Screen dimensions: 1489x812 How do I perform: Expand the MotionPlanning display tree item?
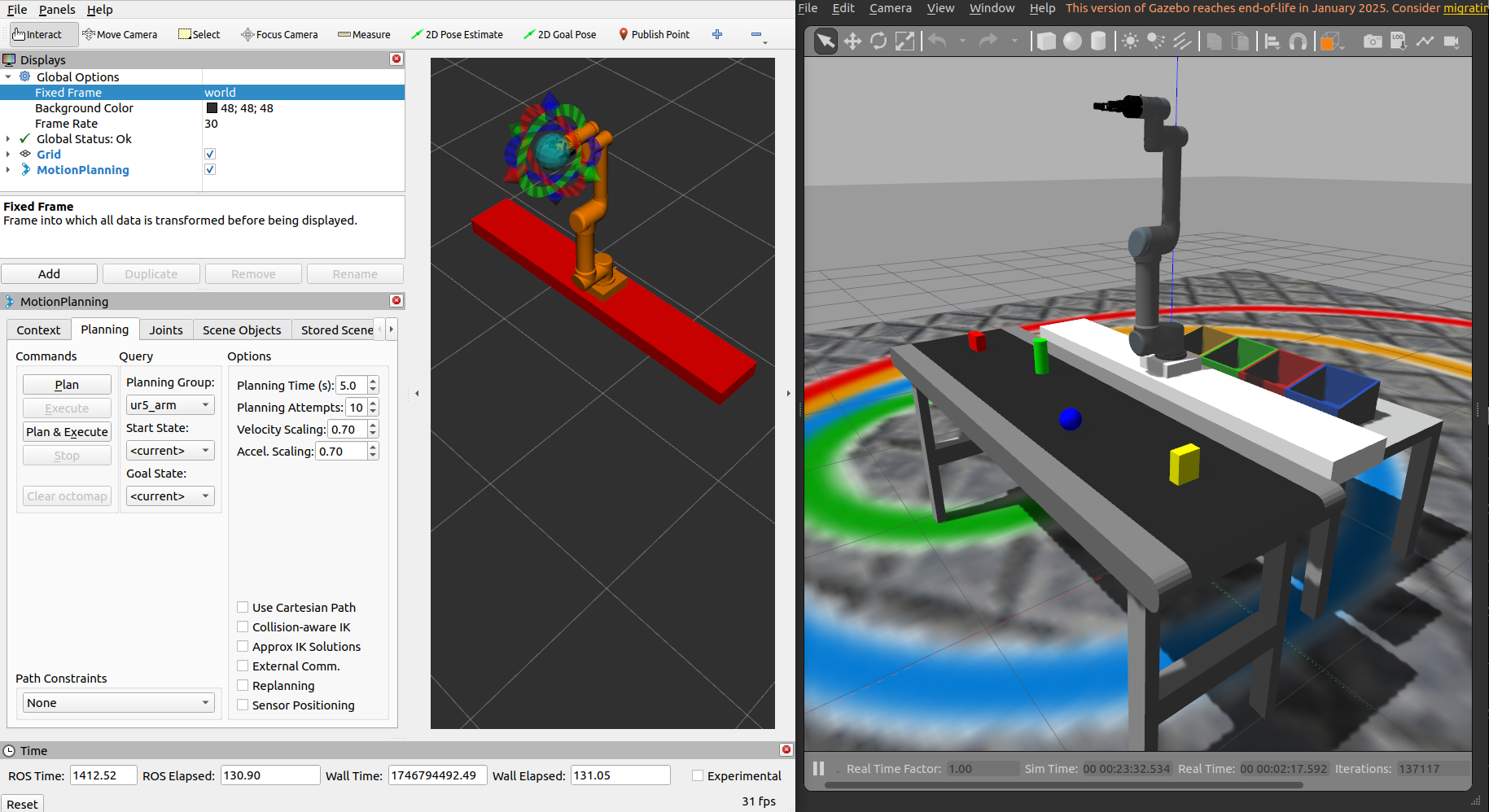tap(8, 170)
